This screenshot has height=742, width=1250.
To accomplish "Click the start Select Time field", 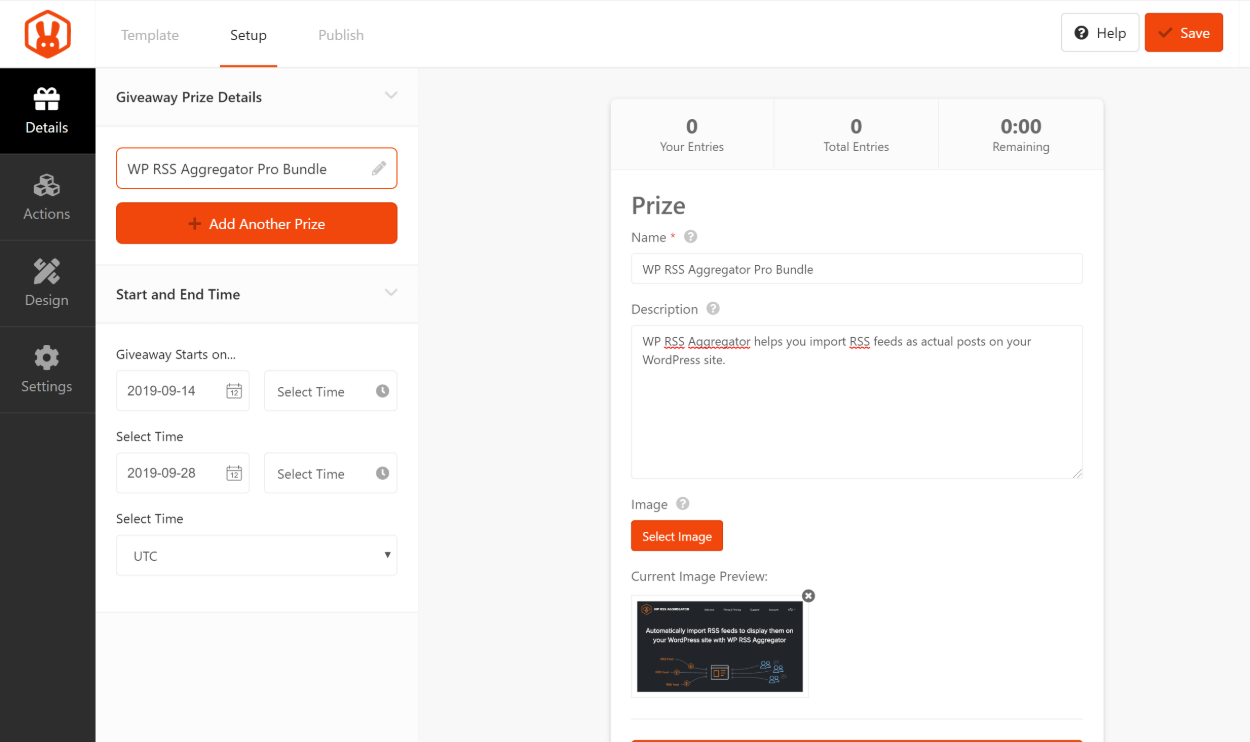I will 330,391.
